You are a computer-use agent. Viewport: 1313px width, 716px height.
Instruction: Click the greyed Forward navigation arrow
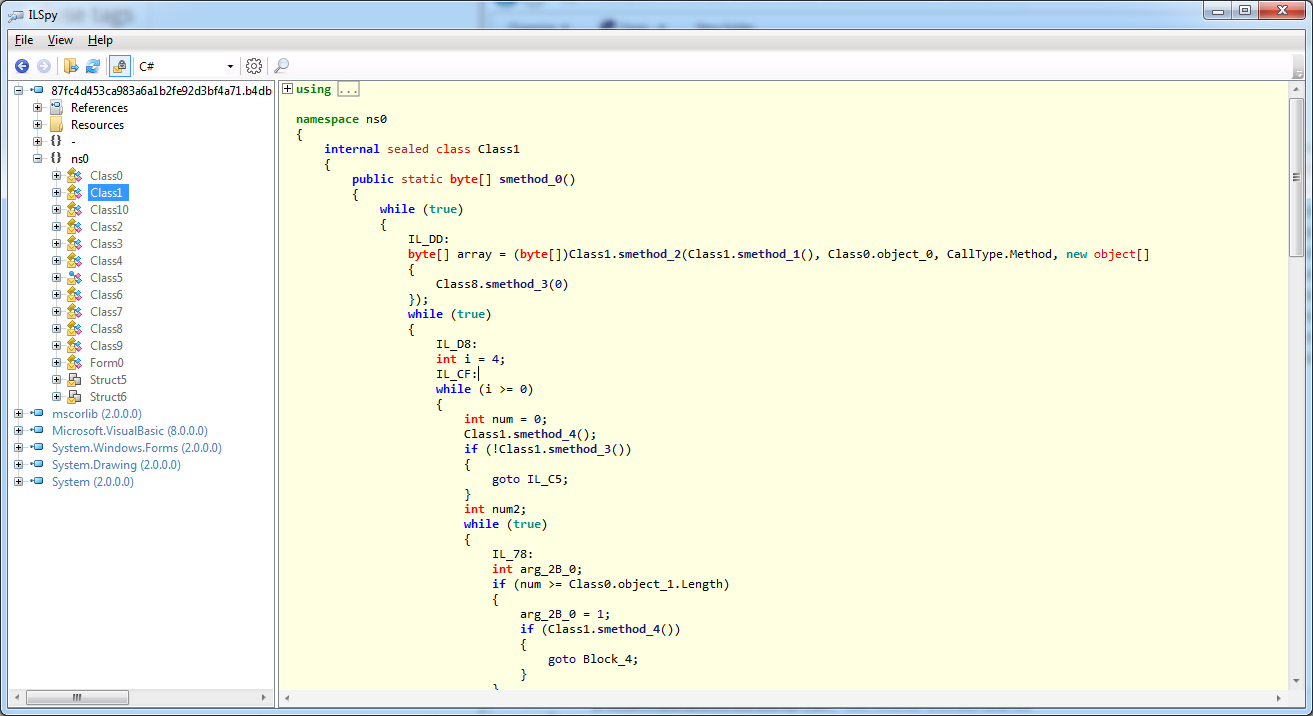tap(44, 66)
